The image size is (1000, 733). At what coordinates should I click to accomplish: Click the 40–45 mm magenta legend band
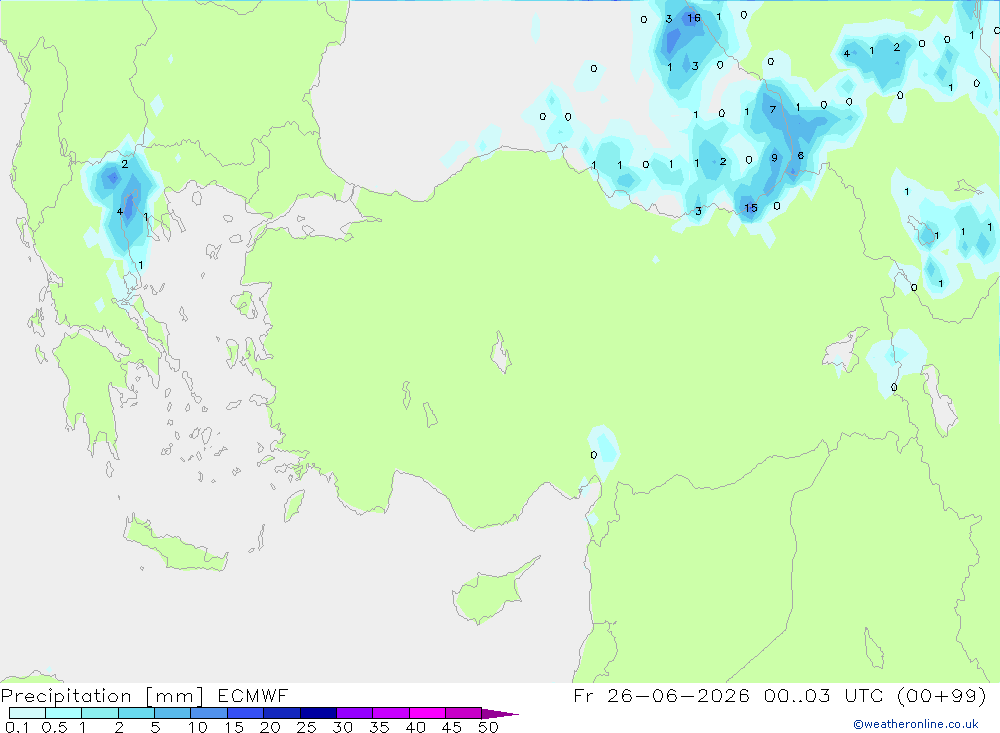coord(427,713)
